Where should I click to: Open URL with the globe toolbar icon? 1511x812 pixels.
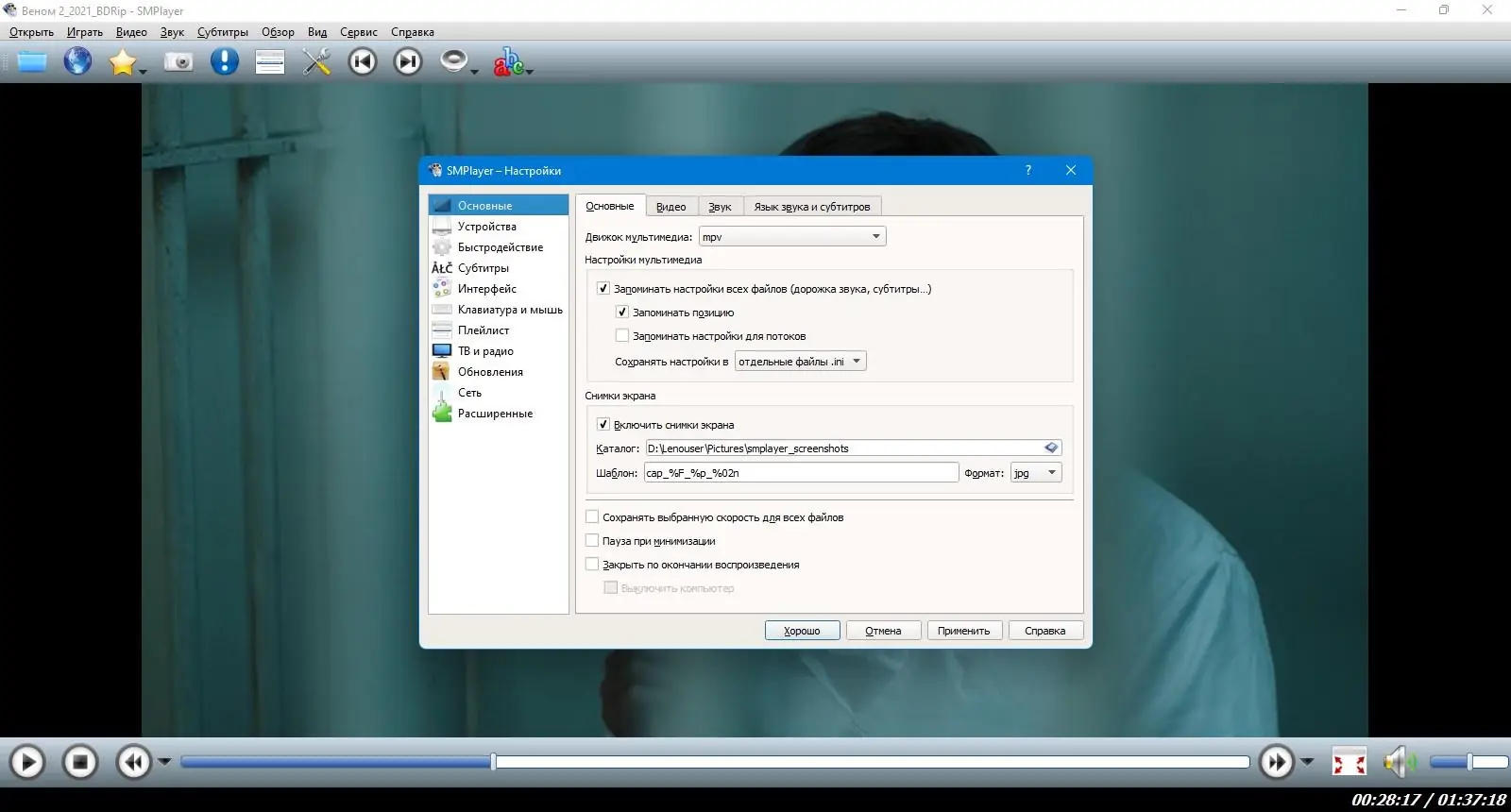click(77, 62)
